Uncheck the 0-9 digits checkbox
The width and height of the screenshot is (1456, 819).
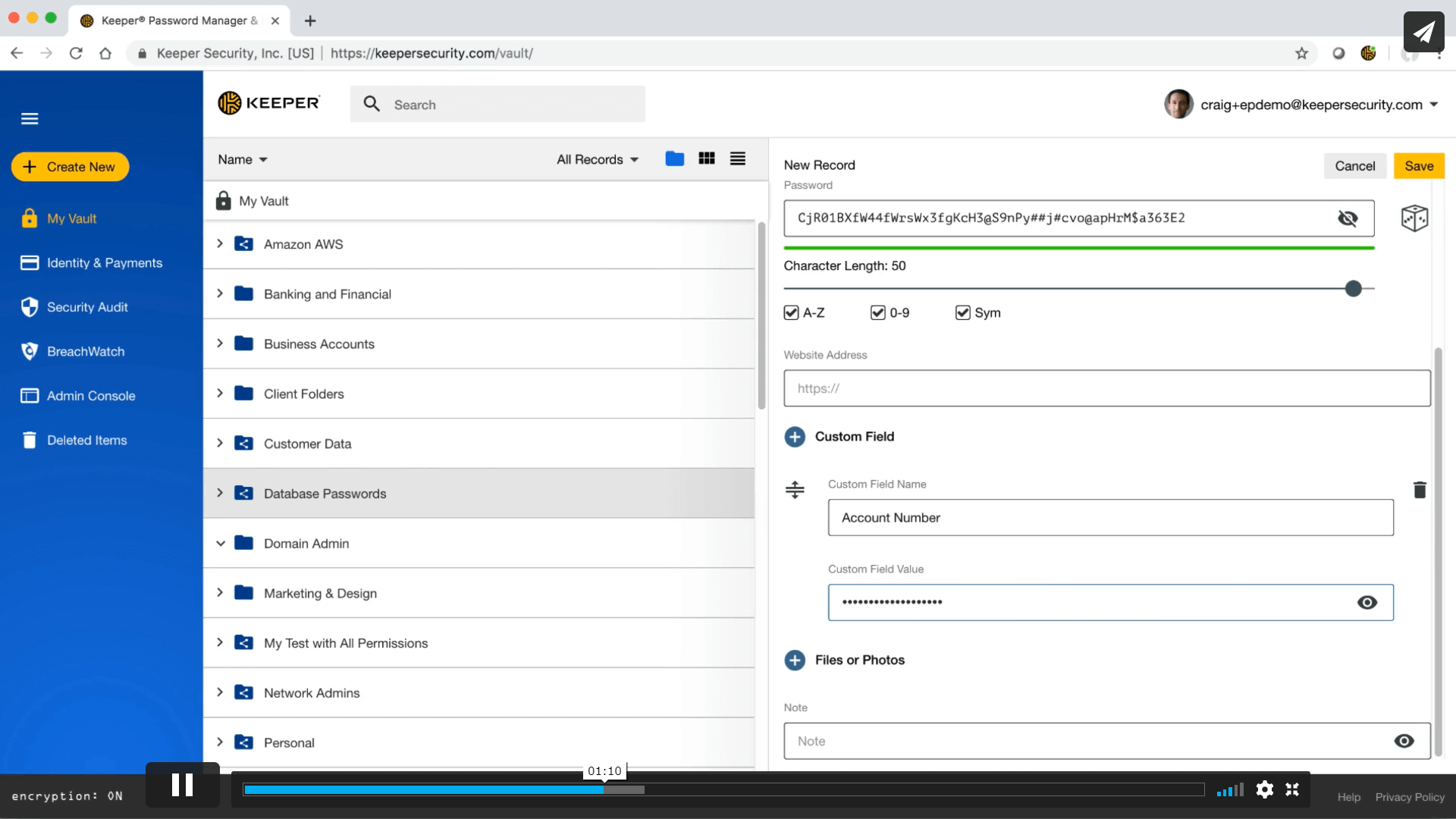[877, 313]
